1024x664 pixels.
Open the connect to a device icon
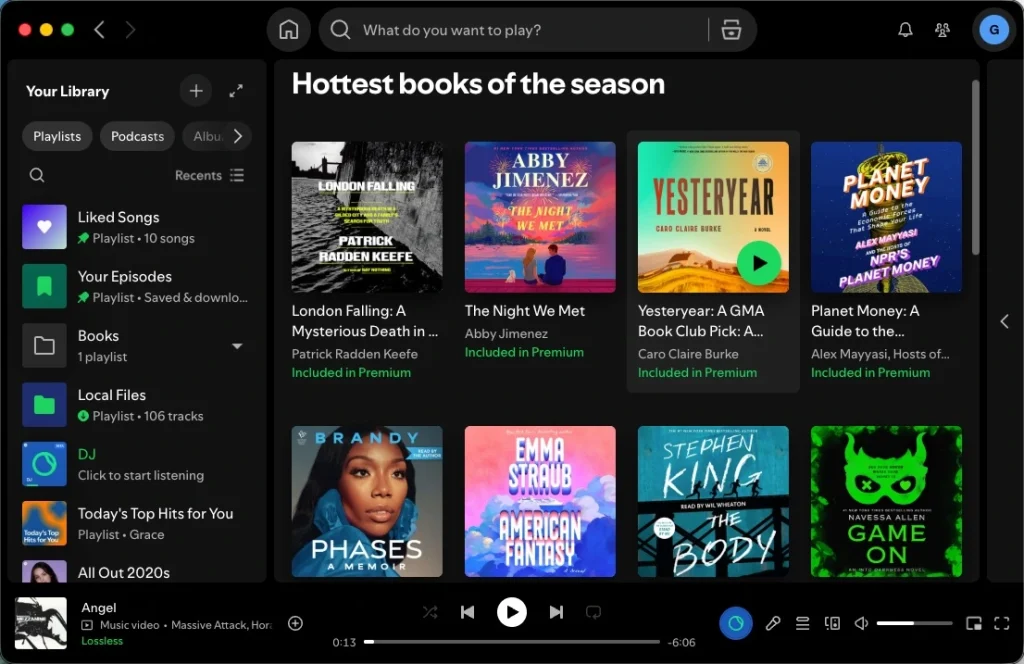point(832,624)
